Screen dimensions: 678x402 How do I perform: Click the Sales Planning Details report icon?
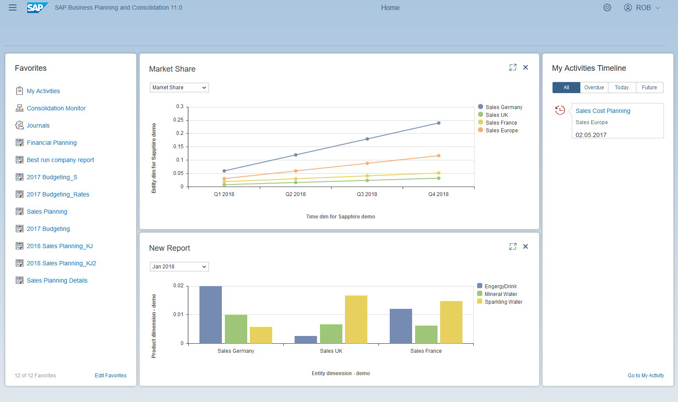19,280
